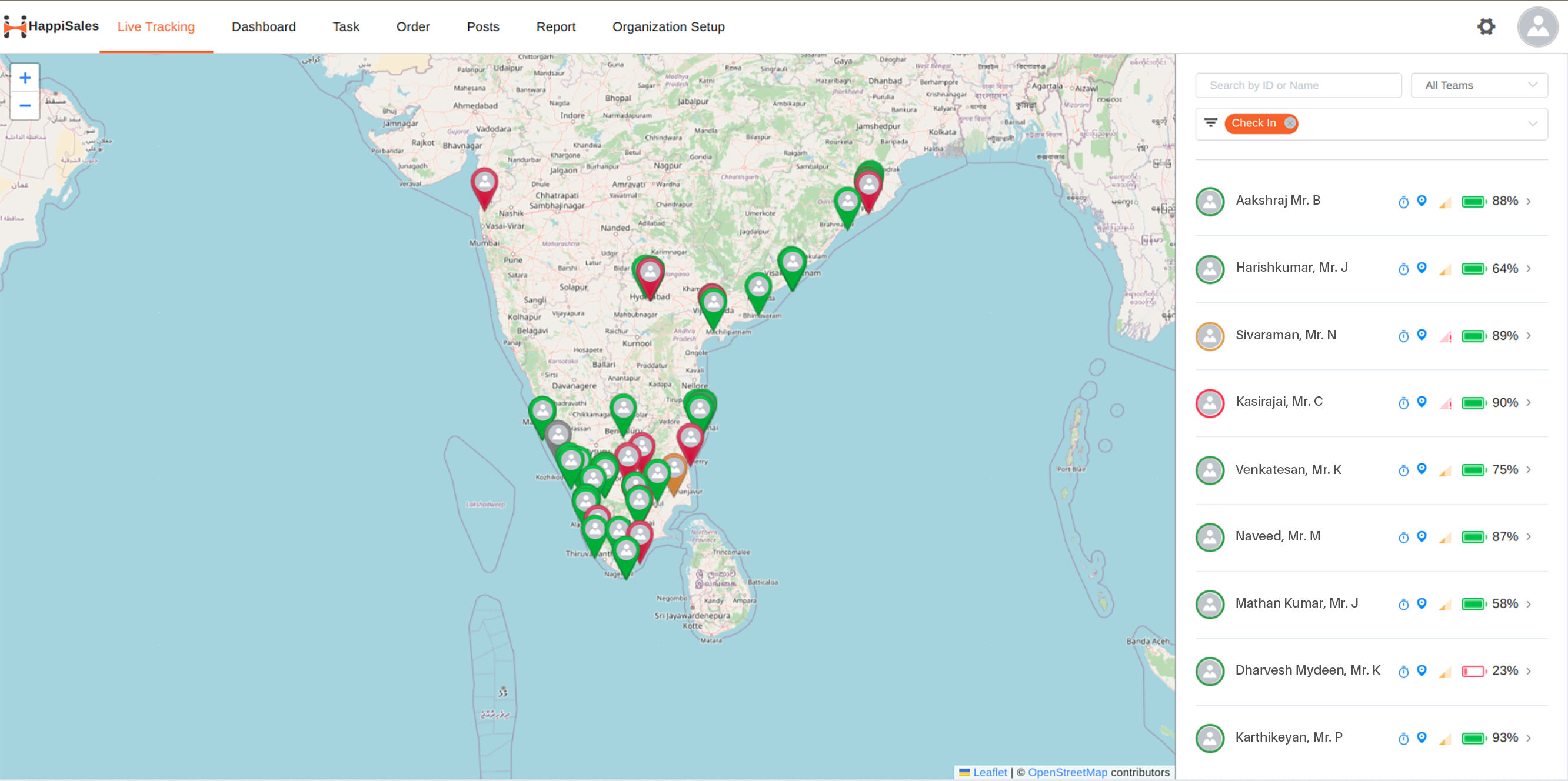
Task: Click the HappiSales logo
Action: [51, 26]
